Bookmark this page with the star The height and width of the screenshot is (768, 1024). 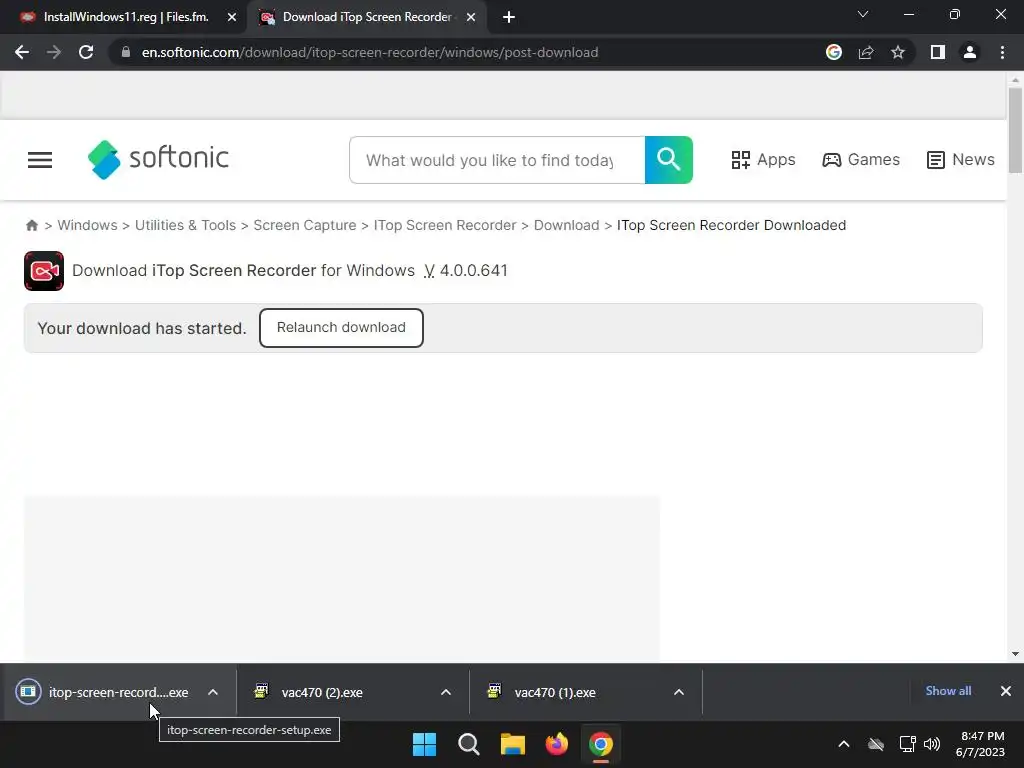tap(898, 52)
